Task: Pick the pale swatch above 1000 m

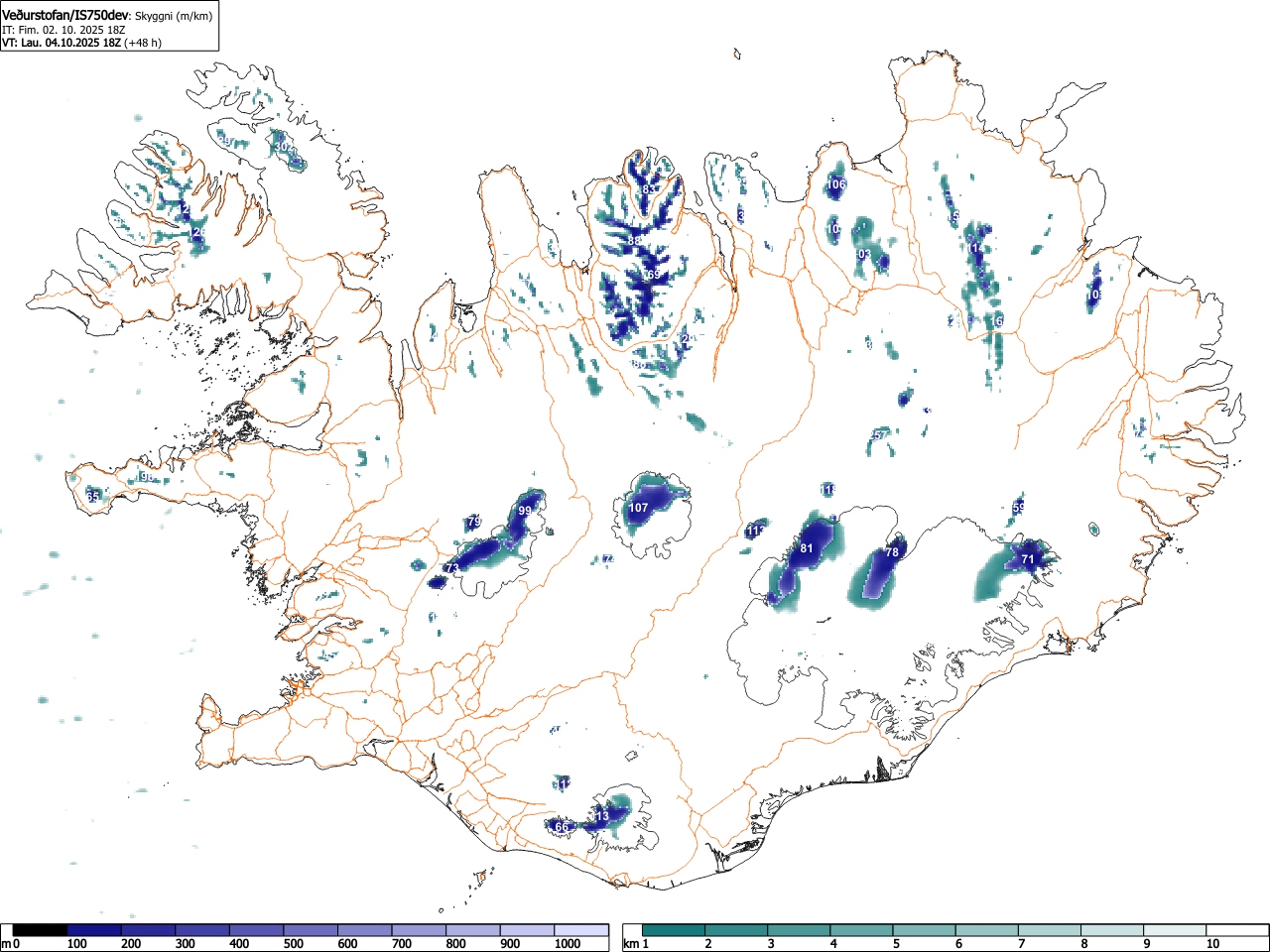Action: click(x=581, y=930)
